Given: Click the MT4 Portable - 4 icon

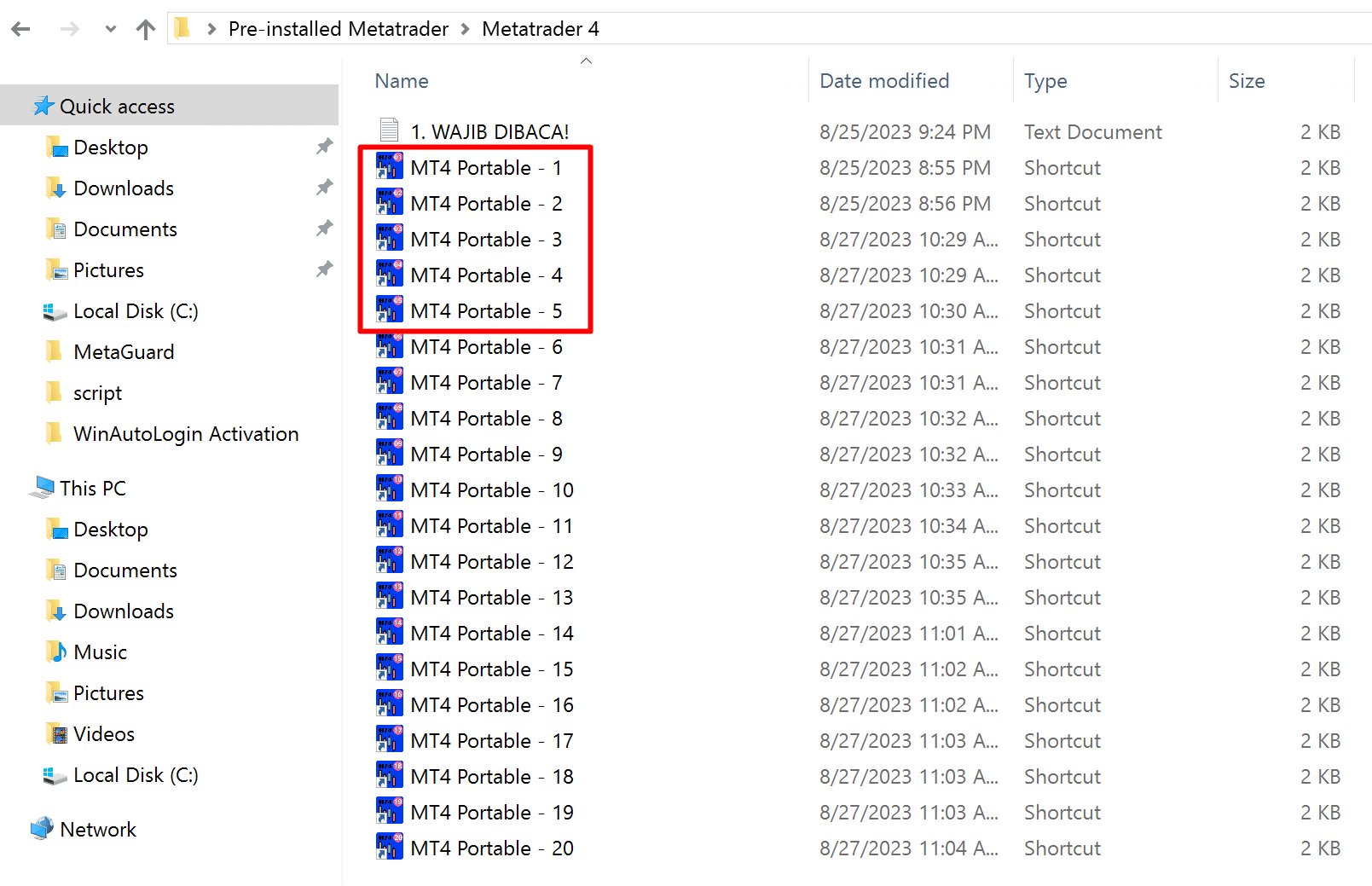Looking at the screenshot, I should point(390,274).
